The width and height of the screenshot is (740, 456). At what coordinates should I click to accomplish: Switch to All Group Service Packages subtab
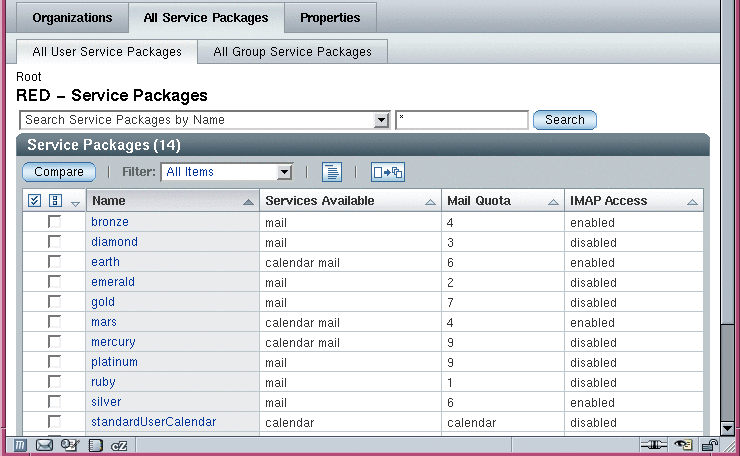[x=293, y=51]
